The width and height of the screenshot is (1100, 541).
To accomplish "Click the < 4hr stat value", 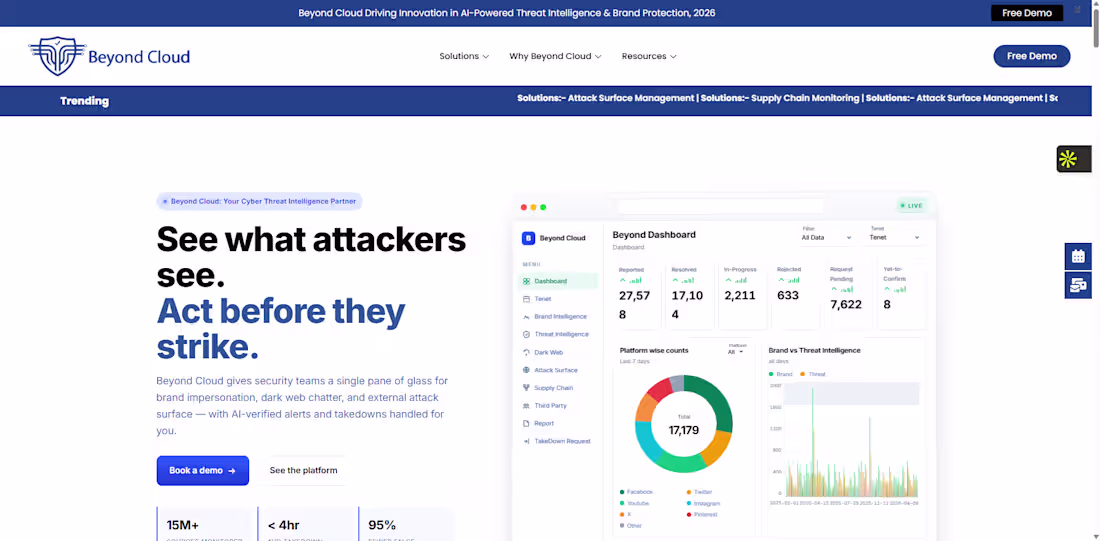I will [x=283, y=525].
